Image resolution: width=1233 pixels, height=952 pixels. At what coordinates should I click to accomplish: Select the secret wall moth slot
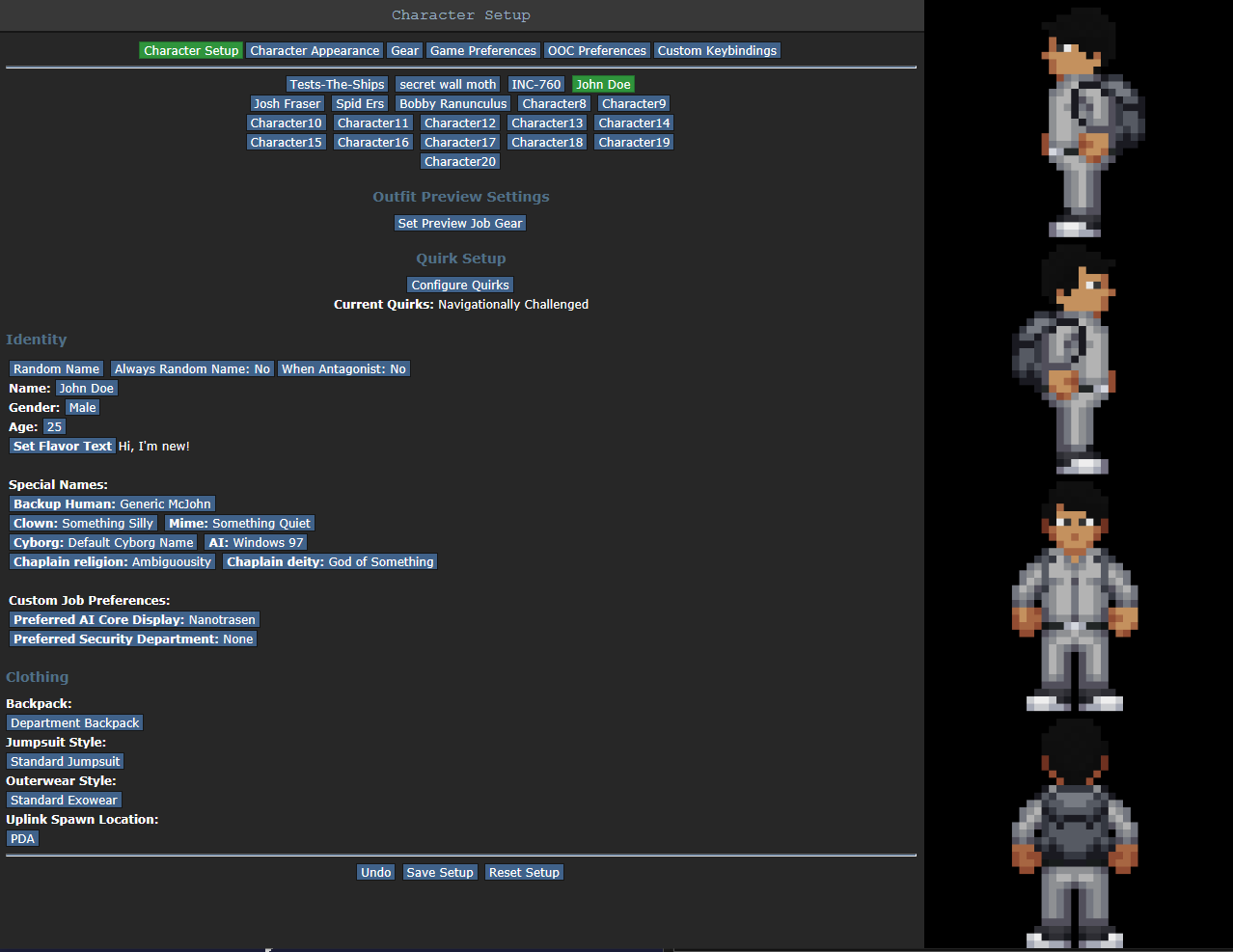click(448, 84)
